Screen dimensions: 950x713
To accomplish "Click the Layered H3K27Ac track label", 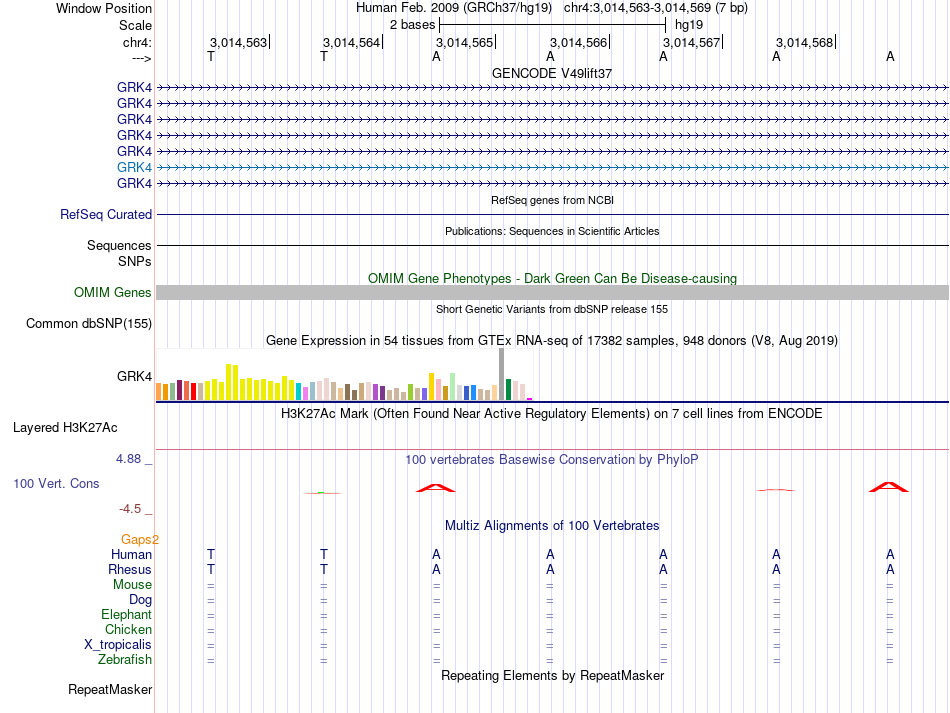I will click(65, 428).
